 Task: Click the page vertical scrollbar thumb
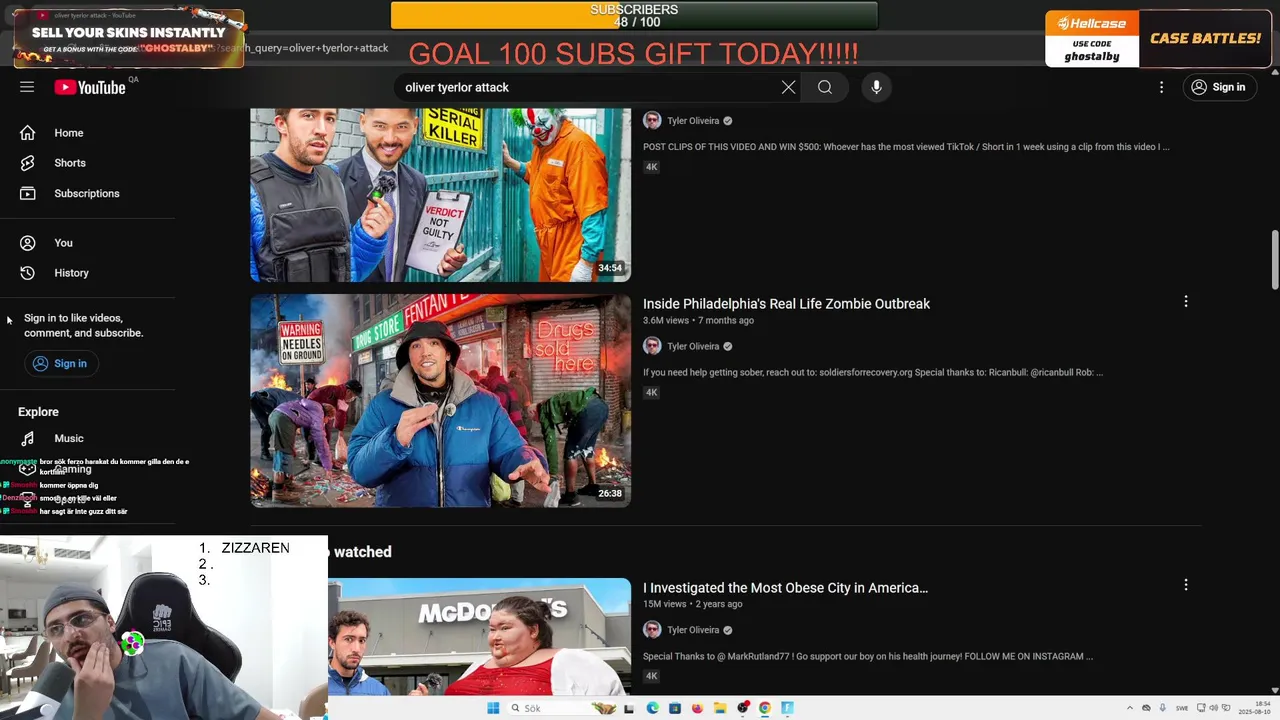coord(1275,258)
